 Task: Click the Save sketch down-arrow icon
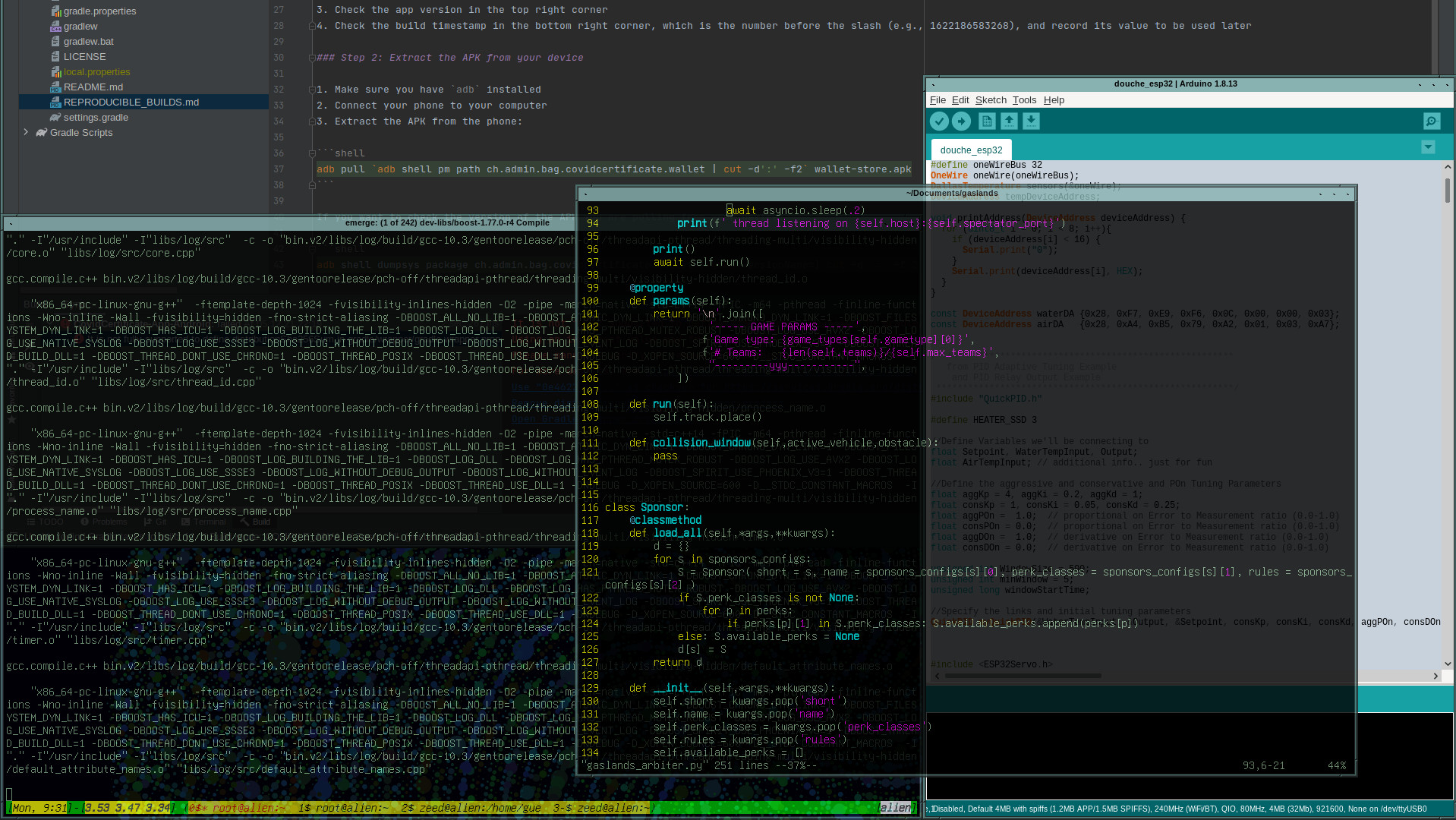[1031, 121]
